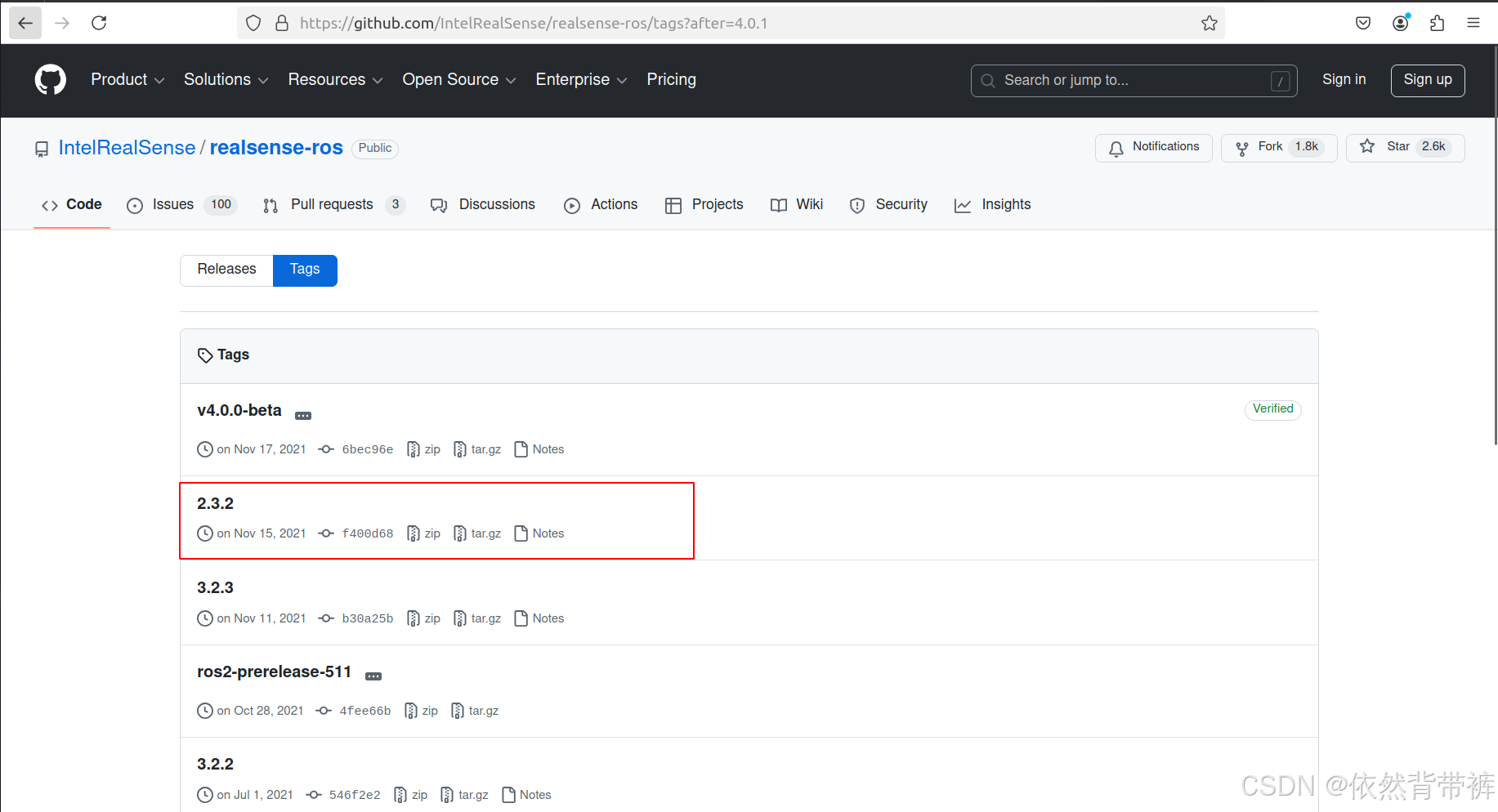Open tag 2.3.2 title
The height and width of the screenshot is (812, 1498).
tap(215, 504)
